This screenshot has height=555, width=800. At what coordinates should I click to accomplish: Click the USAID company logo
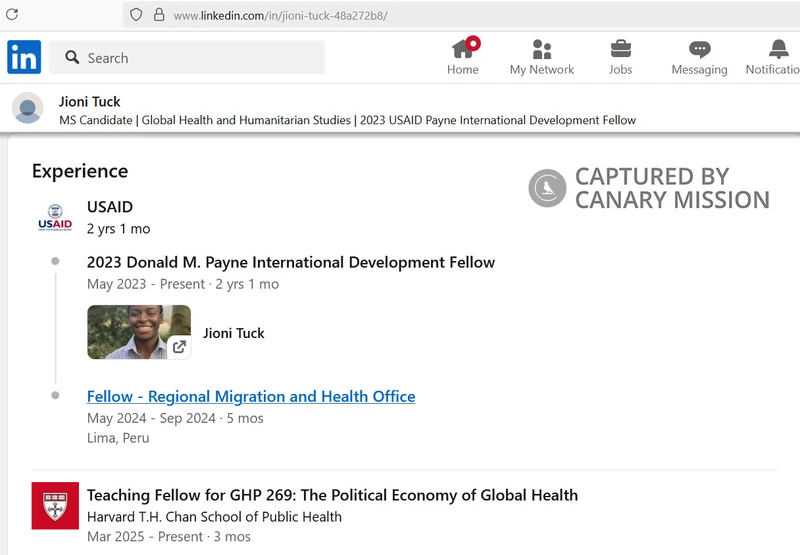pyautogui.click(x=55, y=218)
